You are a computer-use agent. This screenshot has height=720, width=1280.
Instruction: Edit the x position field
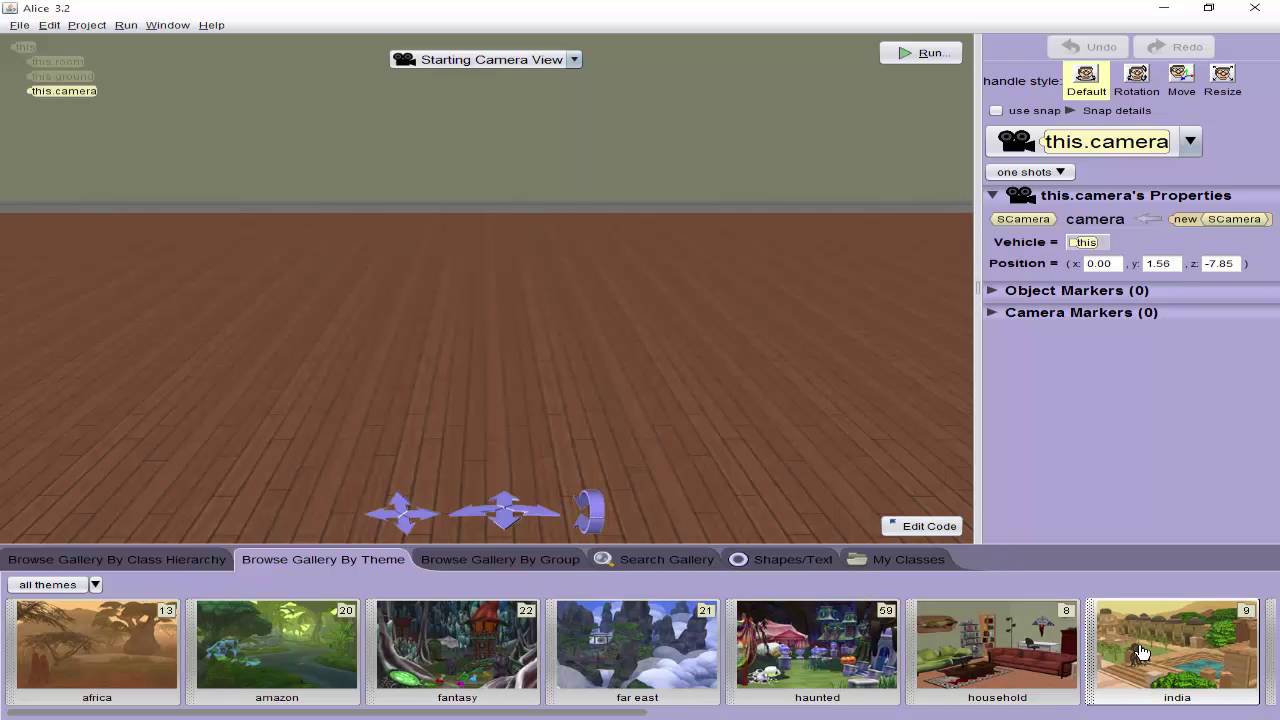[1102, 264]
